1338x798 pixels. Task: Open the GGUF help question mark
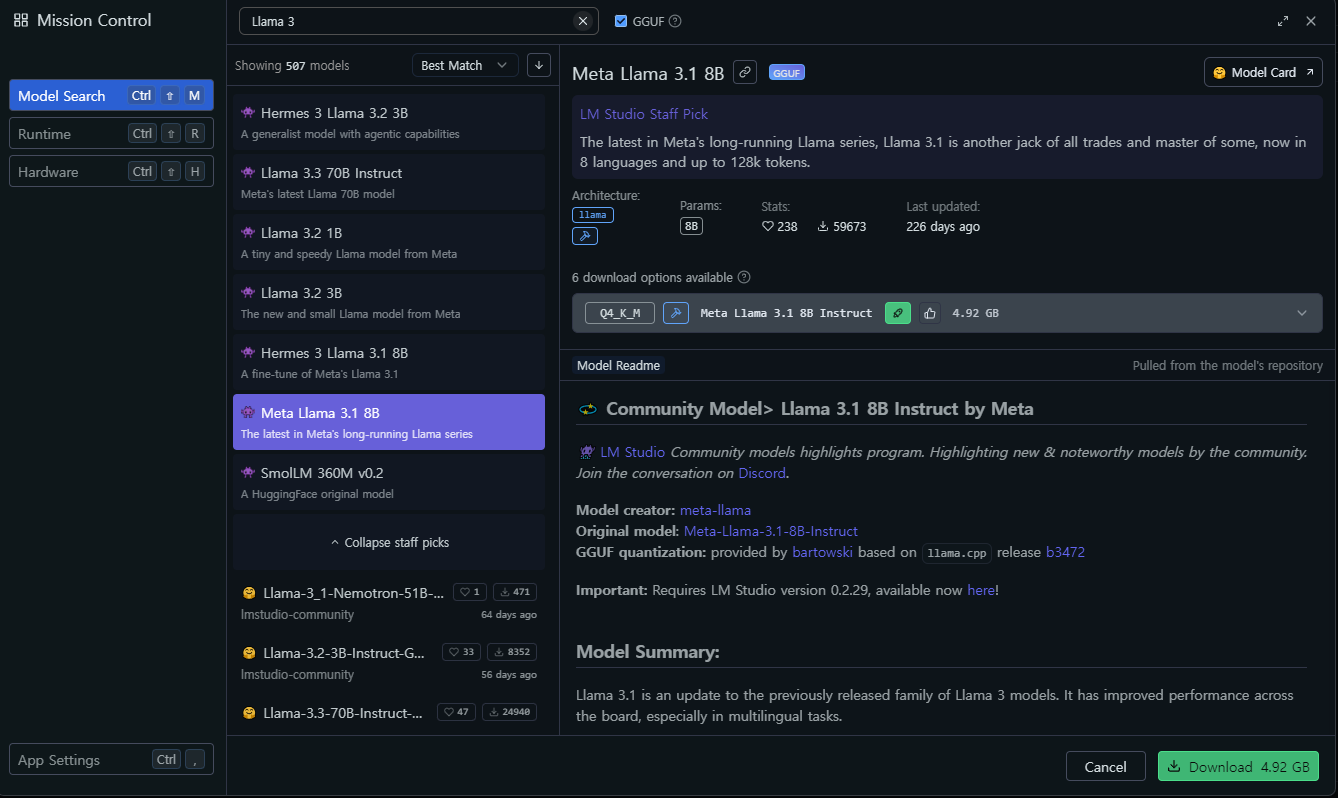(675, 21)
